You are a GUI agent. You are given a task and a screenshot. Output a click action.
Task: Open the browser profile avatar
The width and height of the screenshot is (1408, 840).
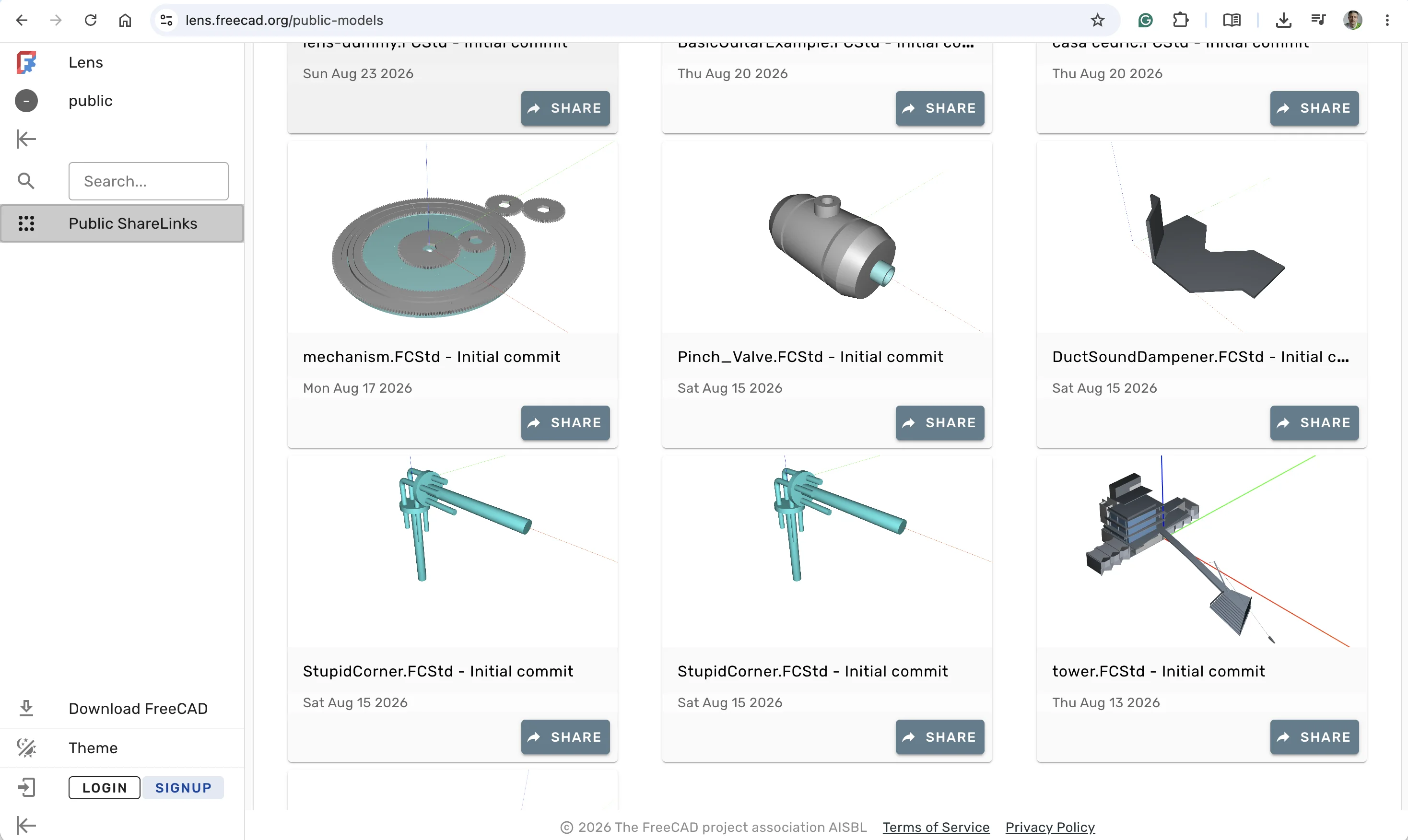[x=1352, y=21]
